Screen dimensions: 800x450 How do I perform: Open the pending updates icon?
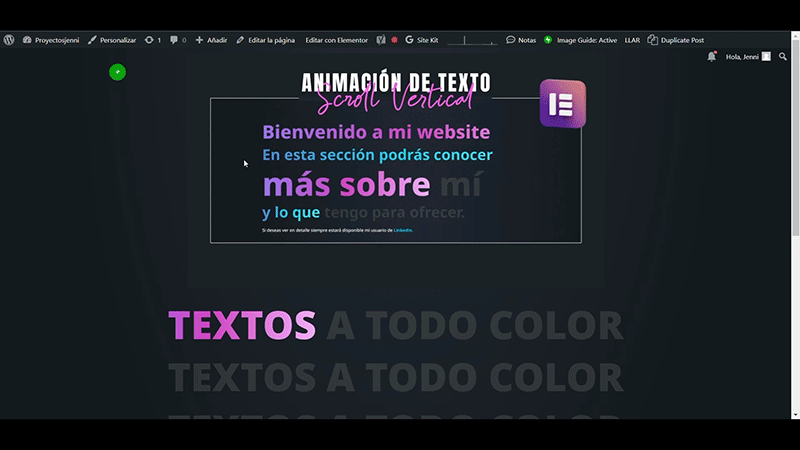[153, 40]
